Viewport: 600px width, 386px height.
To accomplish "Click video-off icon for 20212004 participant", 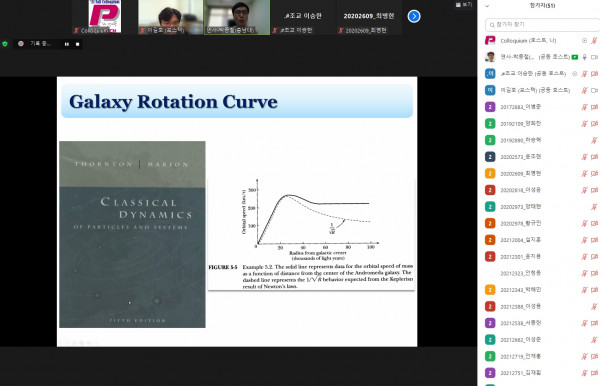I will pos(594,240).
